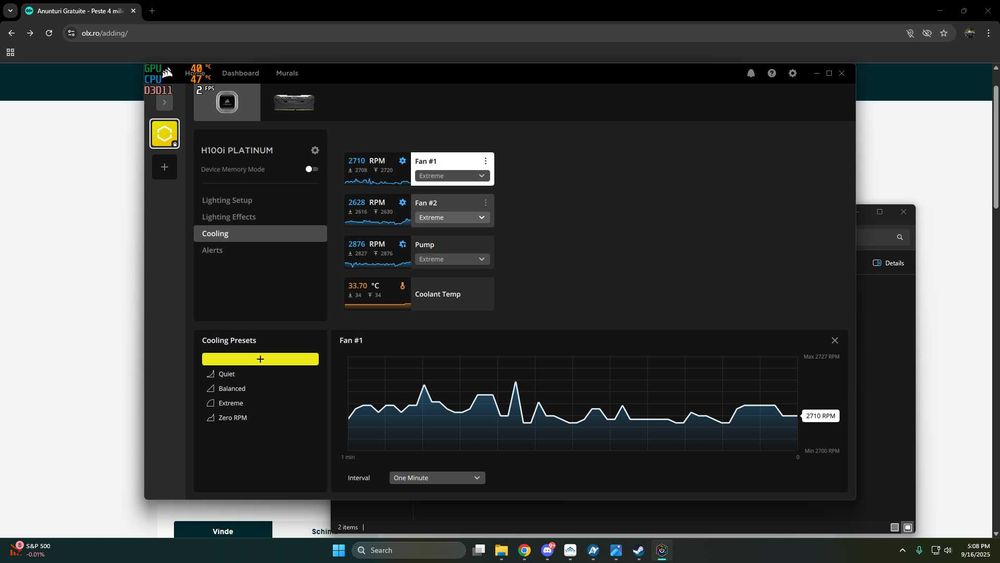Viewport: 1000px width, 563px height.
Task: Select the Anunturi Gratuite Chrome tab
Action: point(80,11)
